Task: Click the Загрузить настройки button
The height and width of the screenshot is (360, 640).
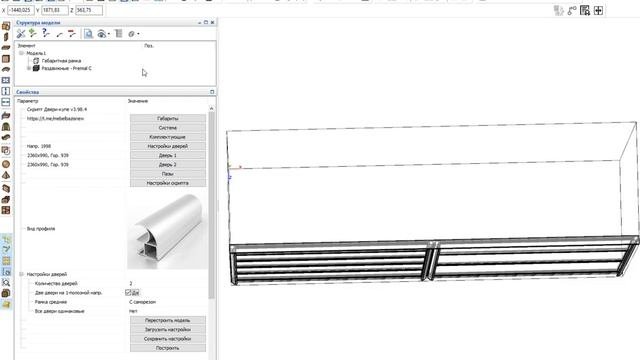Action: coord(168,330)
